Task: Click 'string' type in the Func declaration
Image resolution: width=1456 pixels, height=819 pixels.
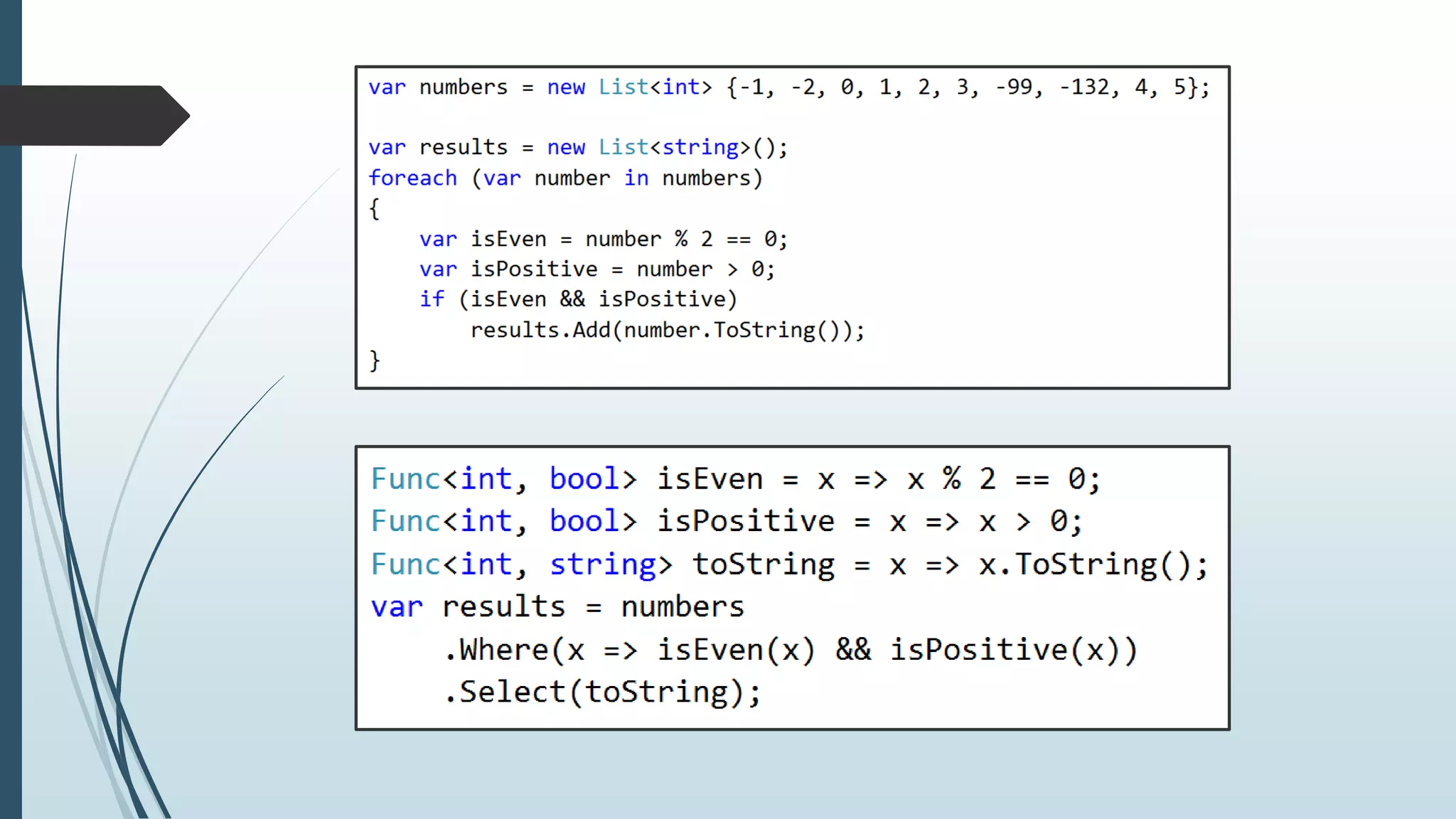Action: coord(603,564)
